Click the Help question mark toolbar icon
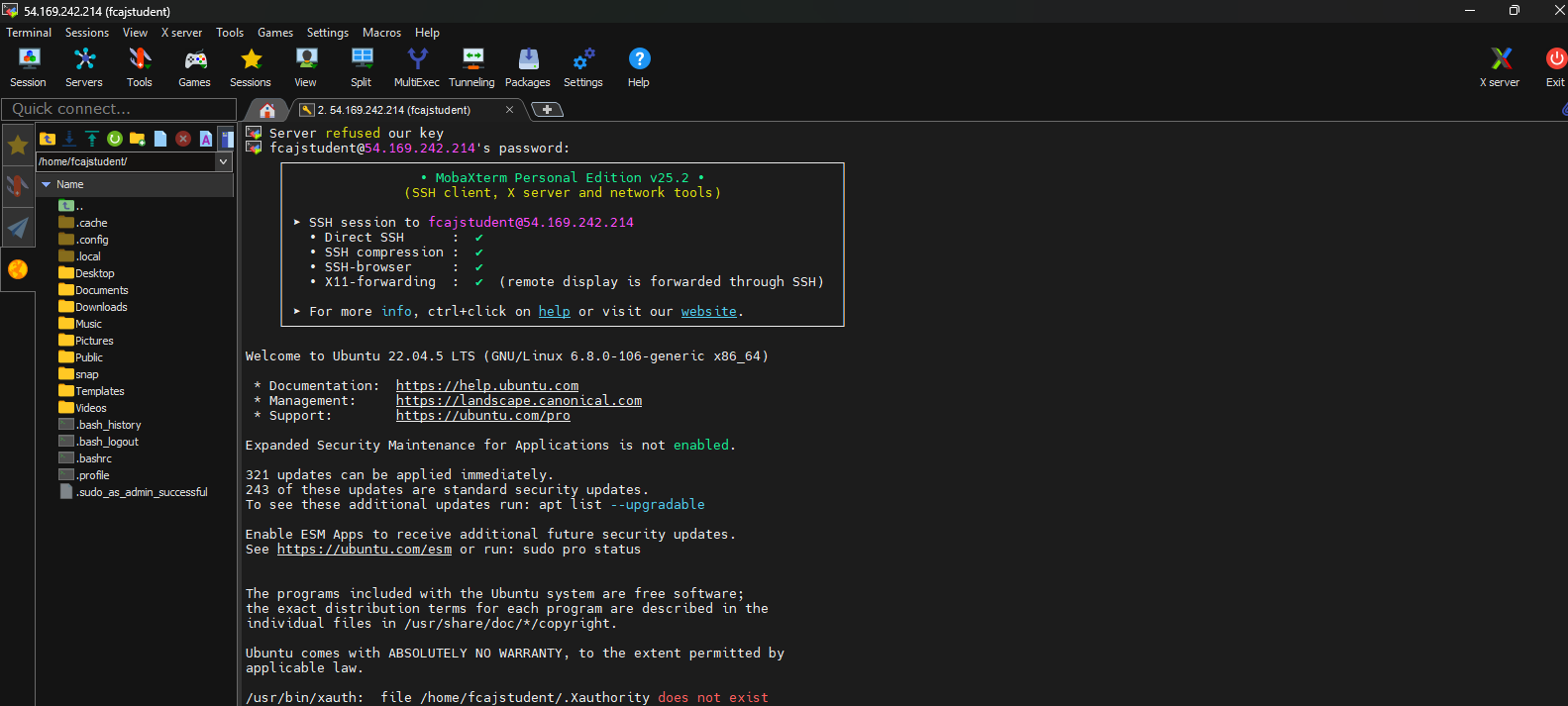The height and width of the screenshot is (706, 1568). coord(639,67)
